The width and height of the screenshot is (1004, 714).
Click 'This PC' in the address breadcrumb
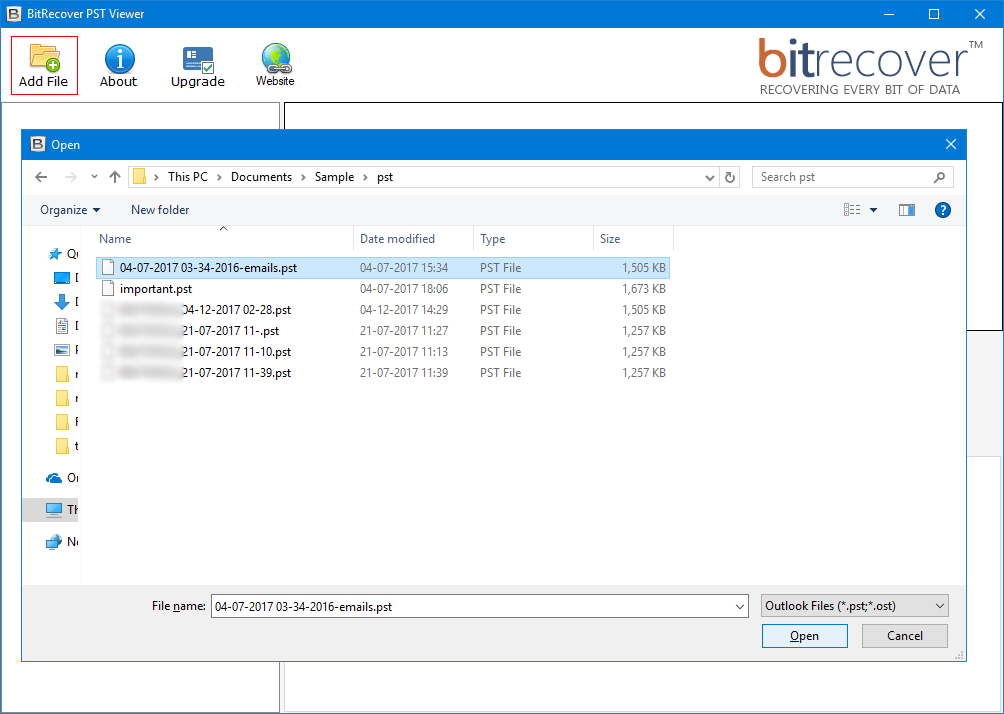coord(188,177)
